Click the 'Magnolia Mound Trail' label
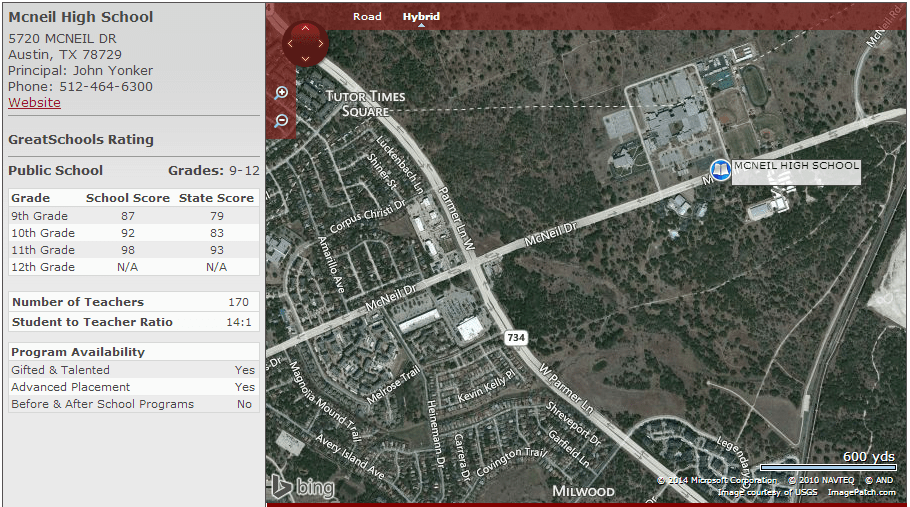Viewport: 910px width, 507px height. tap(325, 402)
